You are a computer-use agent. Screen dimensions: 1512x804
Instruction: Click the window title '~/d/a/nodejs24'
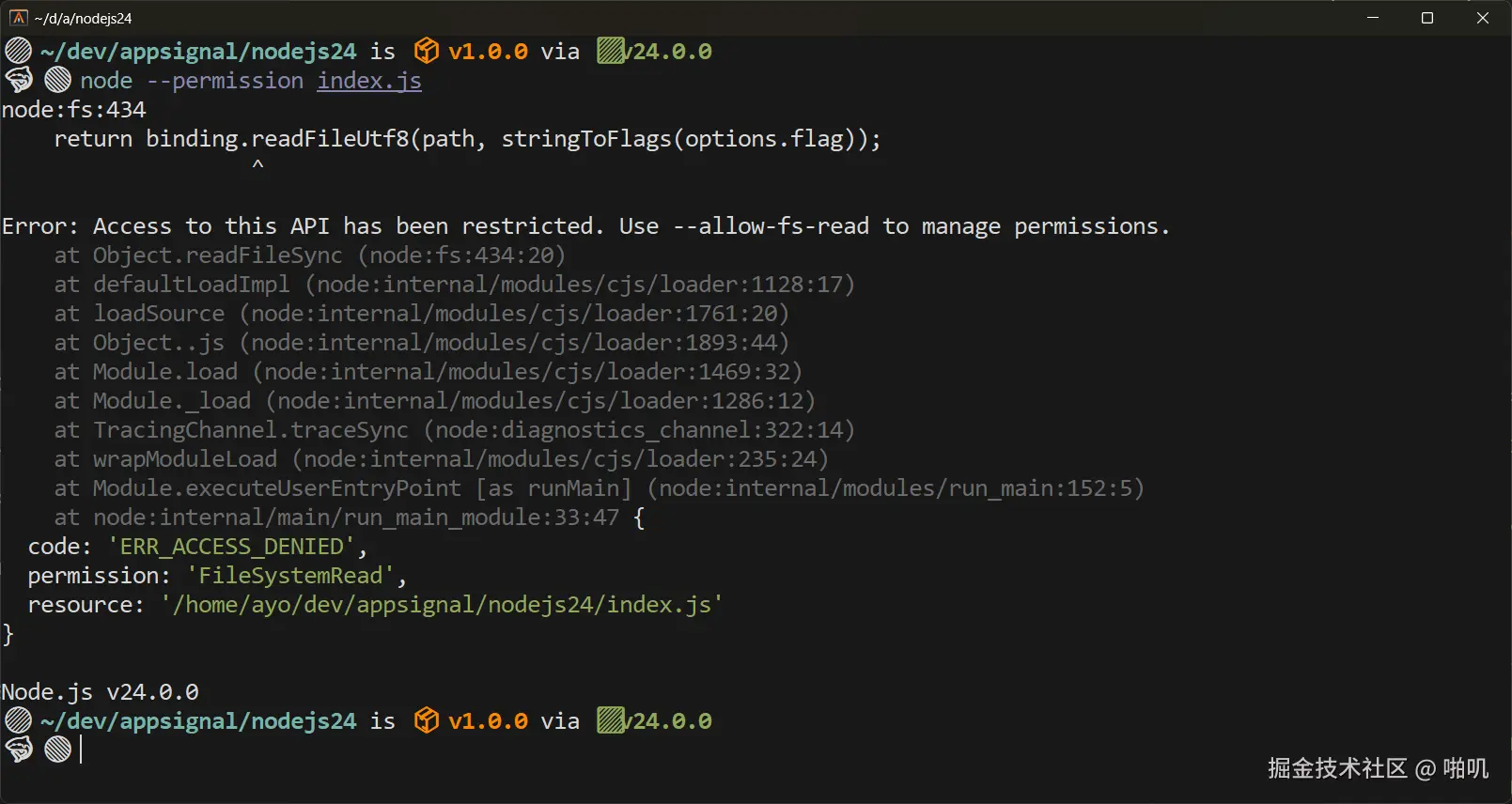(84, 19)
